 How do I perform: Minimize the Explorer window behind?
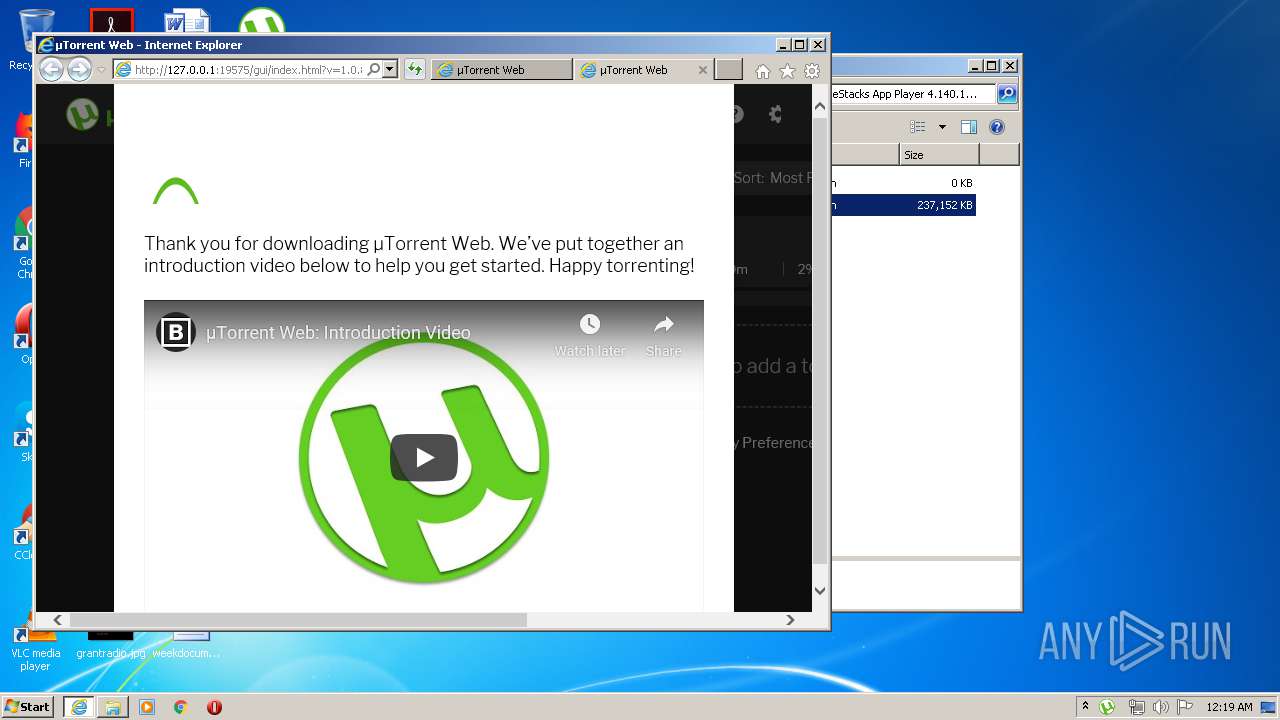974,66
